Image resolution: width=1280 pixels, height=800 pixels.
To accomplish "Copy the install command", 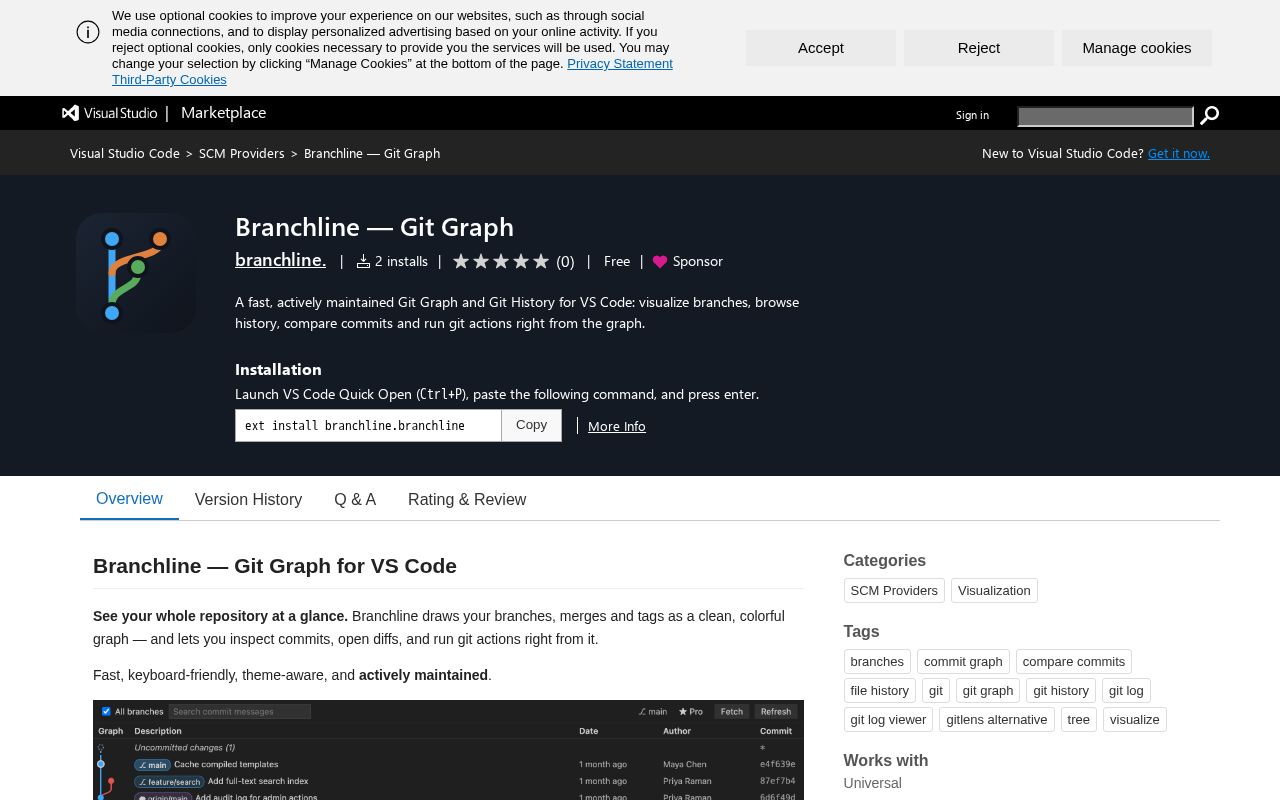I will (x=531, y=425).
